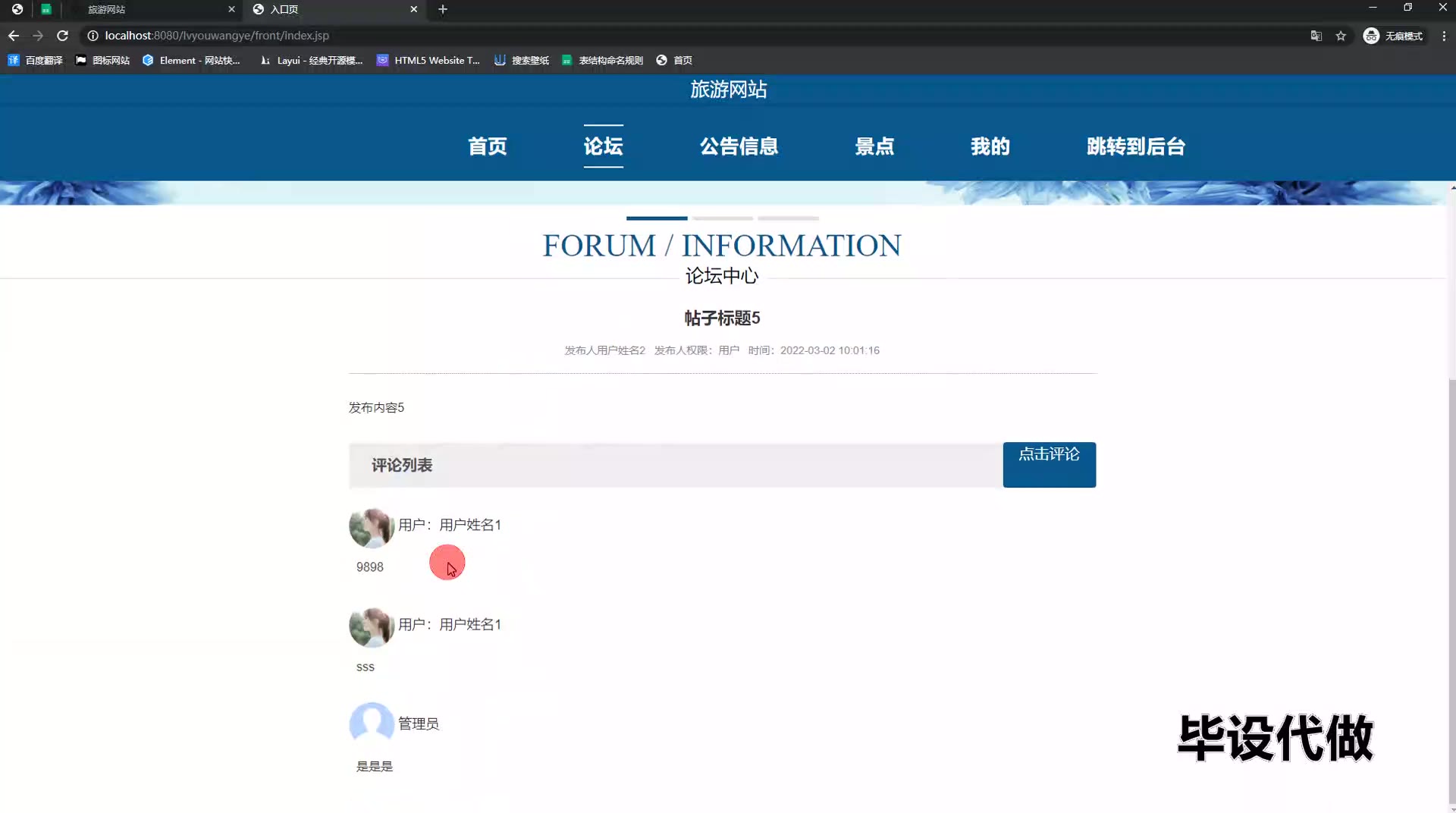Open 我的 navigation item
The image size is (1456, 813).
point(990,146)
